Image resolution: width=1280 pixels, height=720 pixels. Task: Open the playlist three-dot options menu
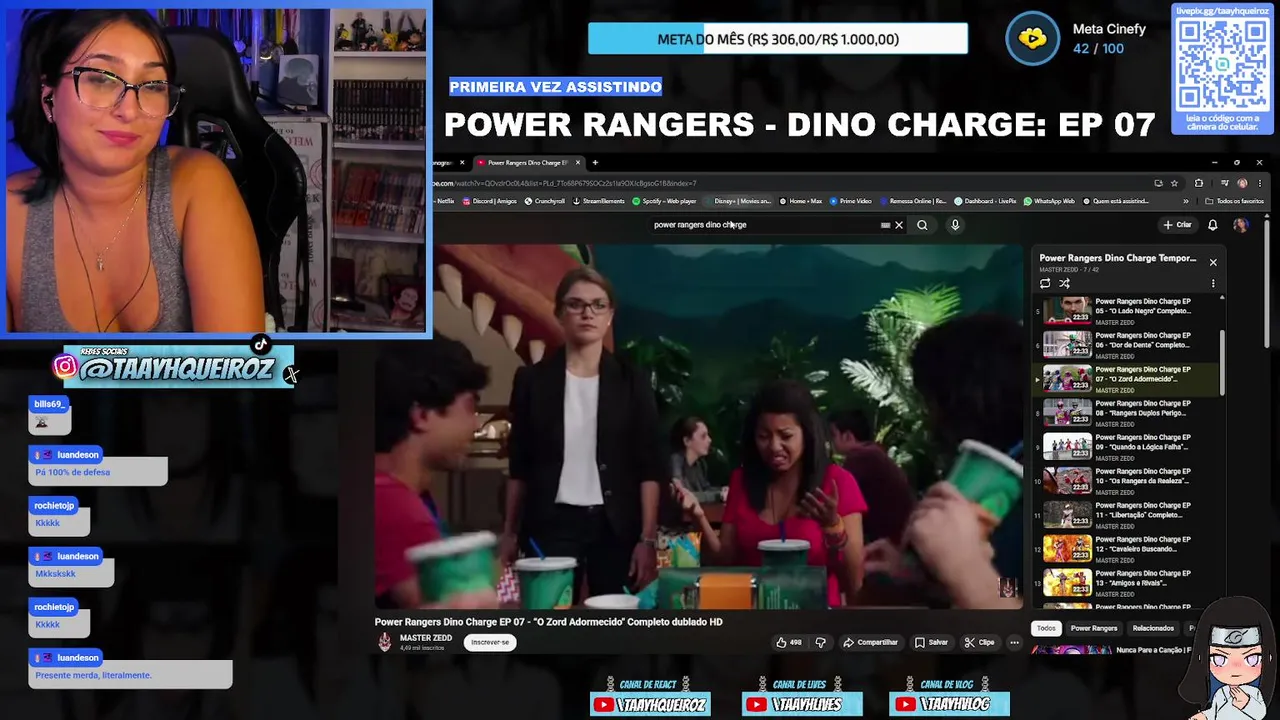(1213, 283)
